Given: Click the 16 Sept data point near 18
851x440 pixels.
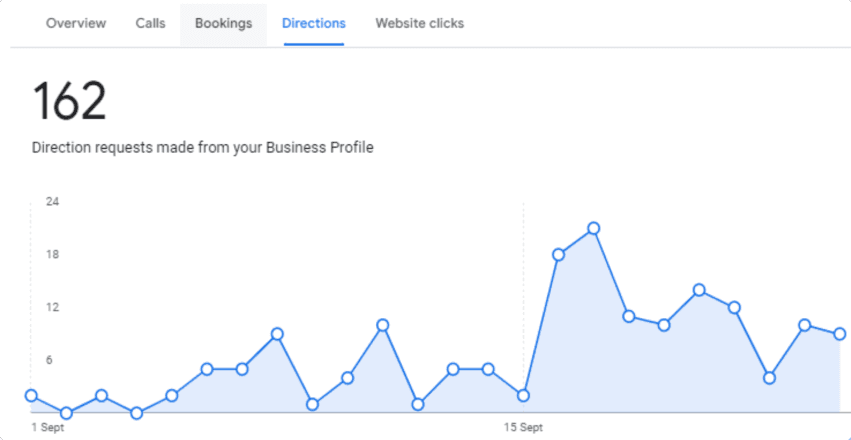Looking at the screenshot, I should (x=558, y=255).
